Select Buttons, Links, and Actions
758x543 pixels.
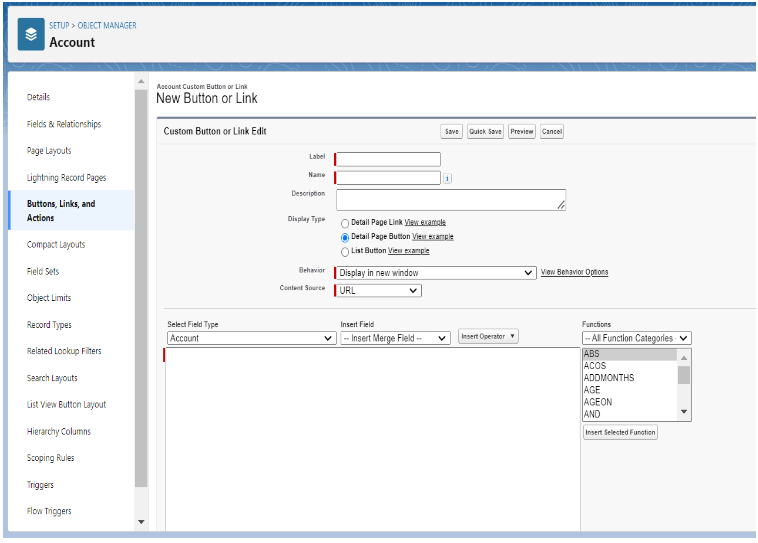point(61,210)
